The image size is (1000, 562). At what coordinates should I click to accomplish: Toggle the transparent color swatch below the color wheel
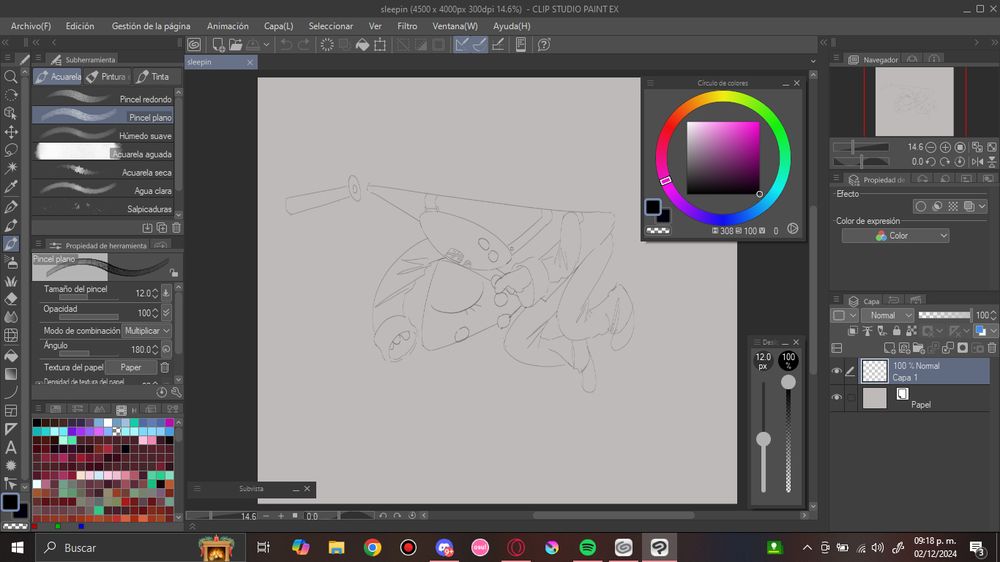[x=657, y=230]
